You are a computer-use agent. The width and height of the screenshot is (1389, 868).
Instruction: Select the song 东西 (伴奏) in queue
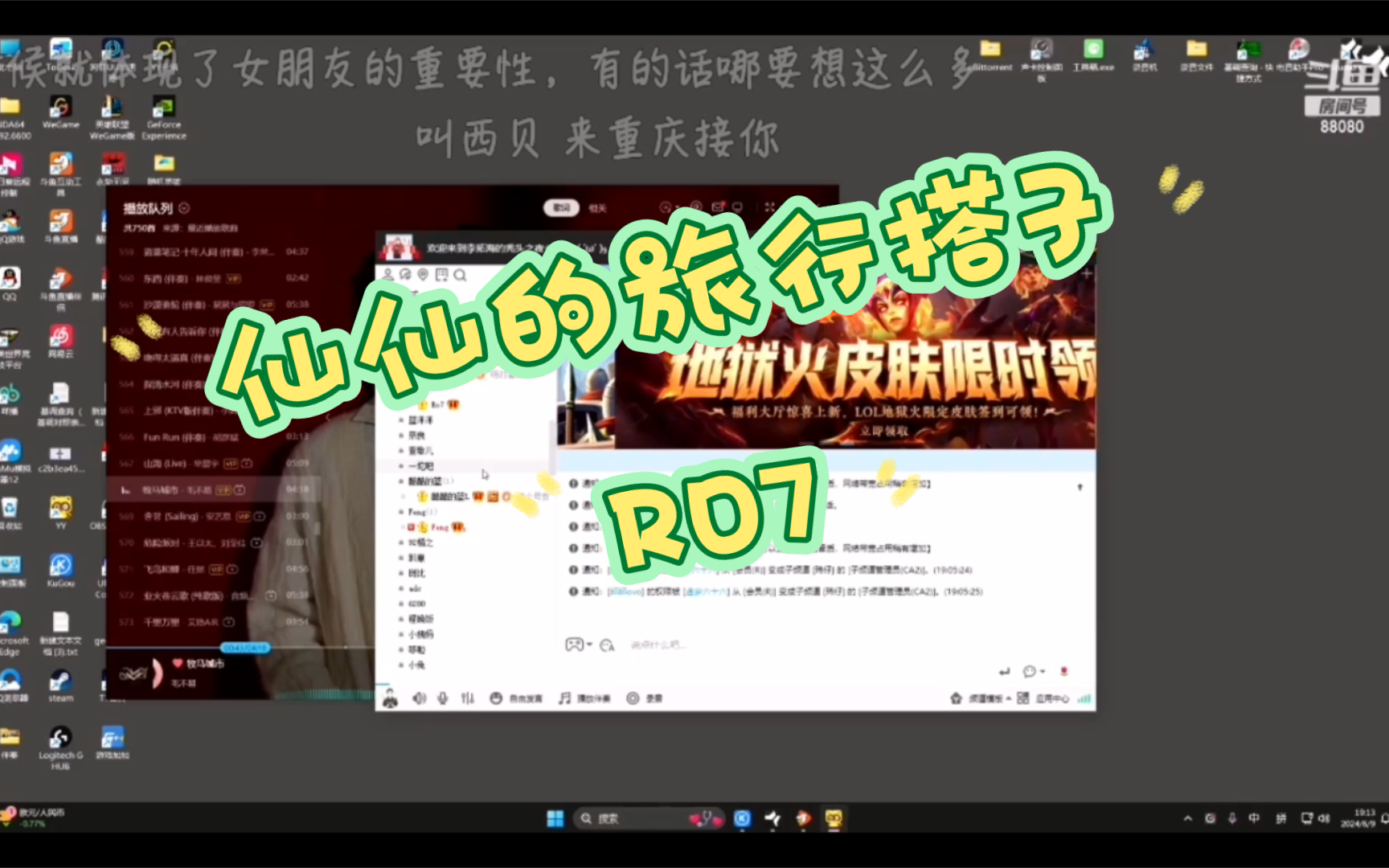point(213,278)
